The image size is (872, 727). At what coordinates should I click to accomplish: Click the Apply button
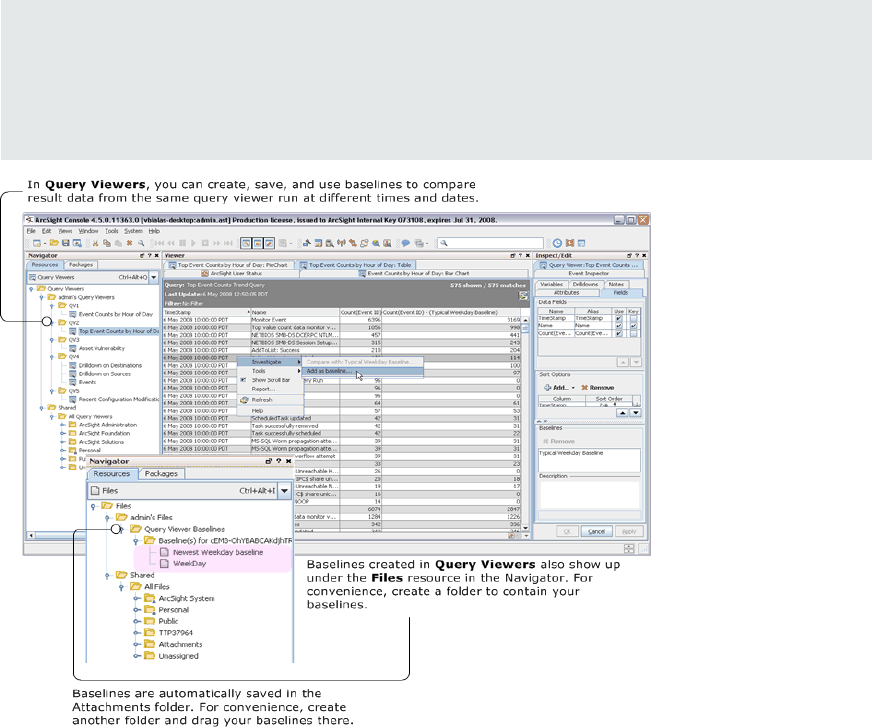(x=629, y=531)
